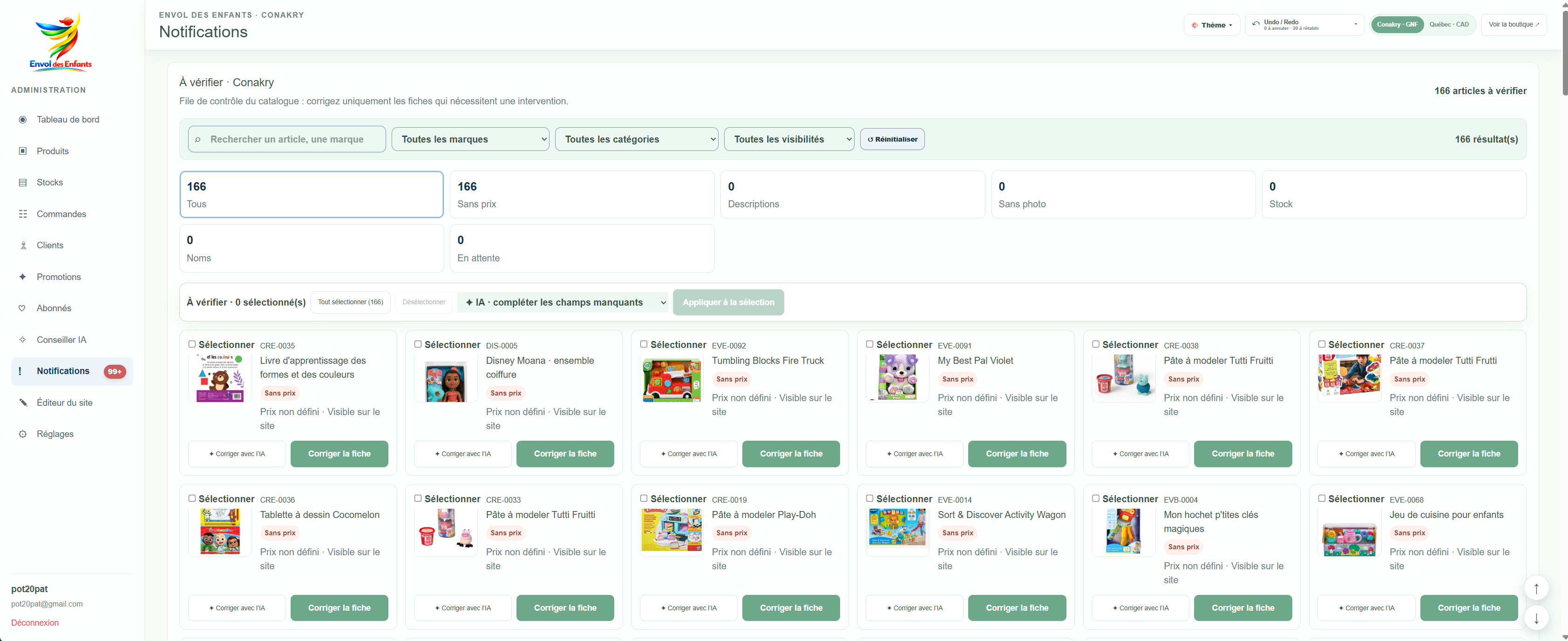1568x641 pixels.
Task: Select checkbox for CRE-0035 Livre d'apprentissage
Action: (192, 344)
